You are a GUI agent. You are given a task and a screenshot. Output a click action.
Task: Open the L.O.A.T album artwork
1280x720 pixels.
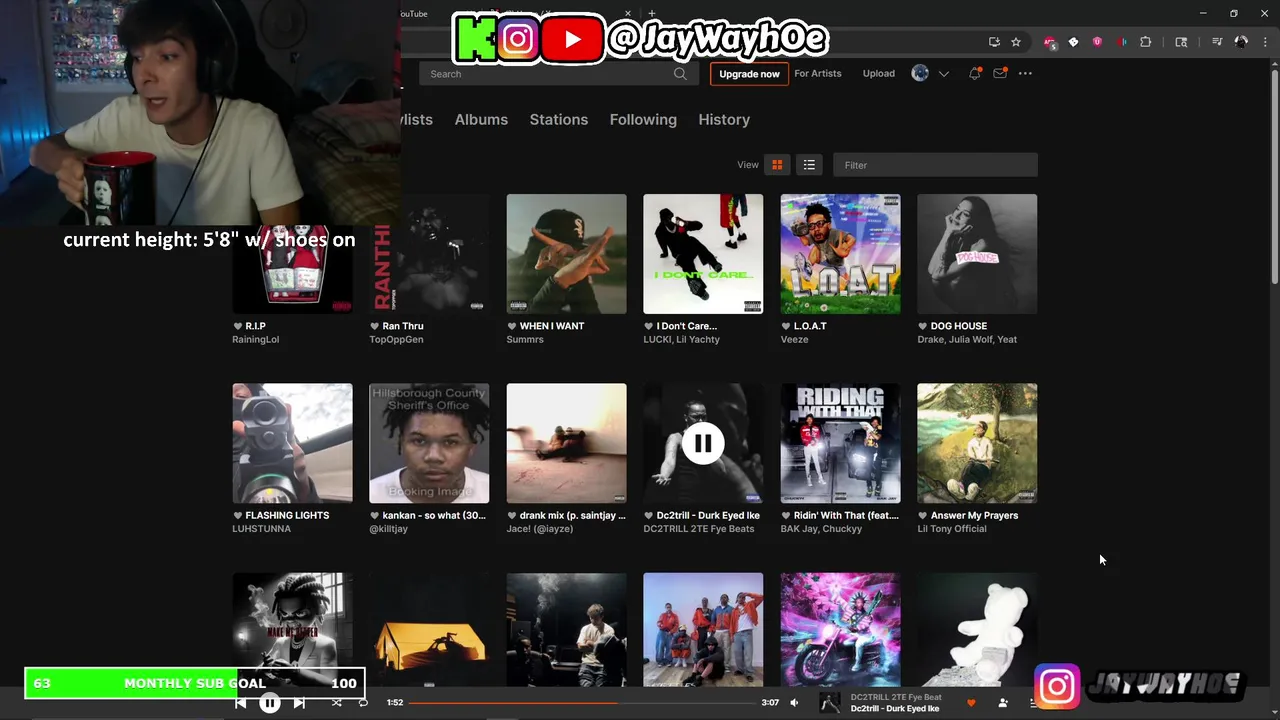[840, 254]
